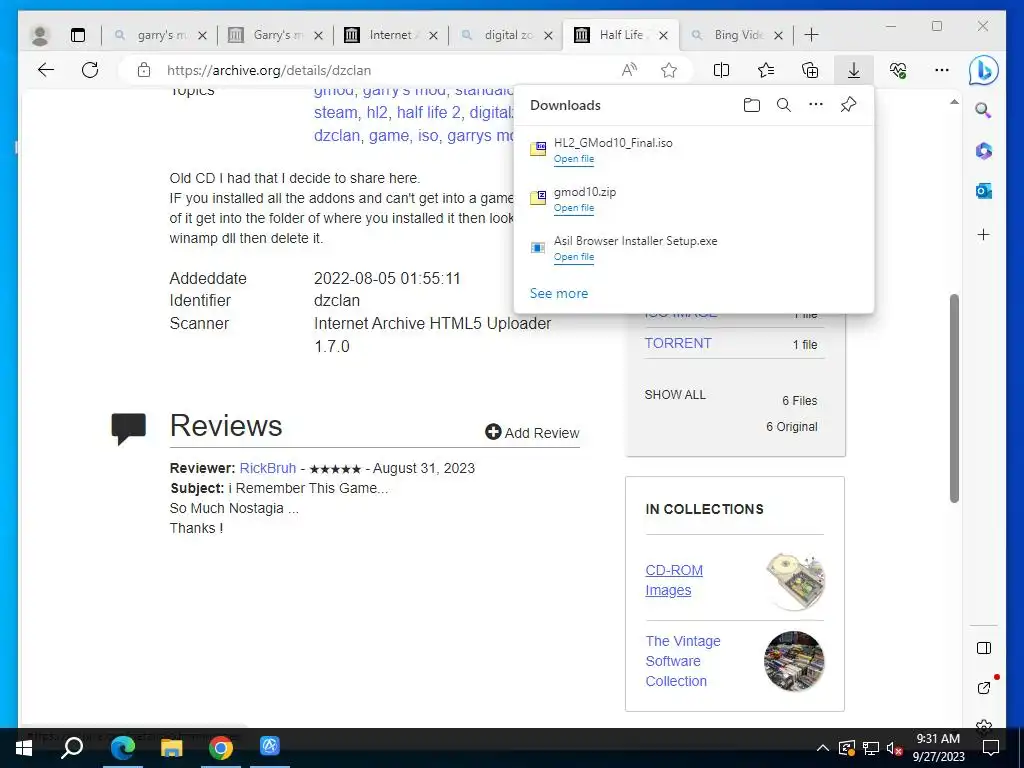Switch to the Bing Vide tab
Image resolution: width=1024 pixels, height=768 pixels.
[x=736, y=35]
